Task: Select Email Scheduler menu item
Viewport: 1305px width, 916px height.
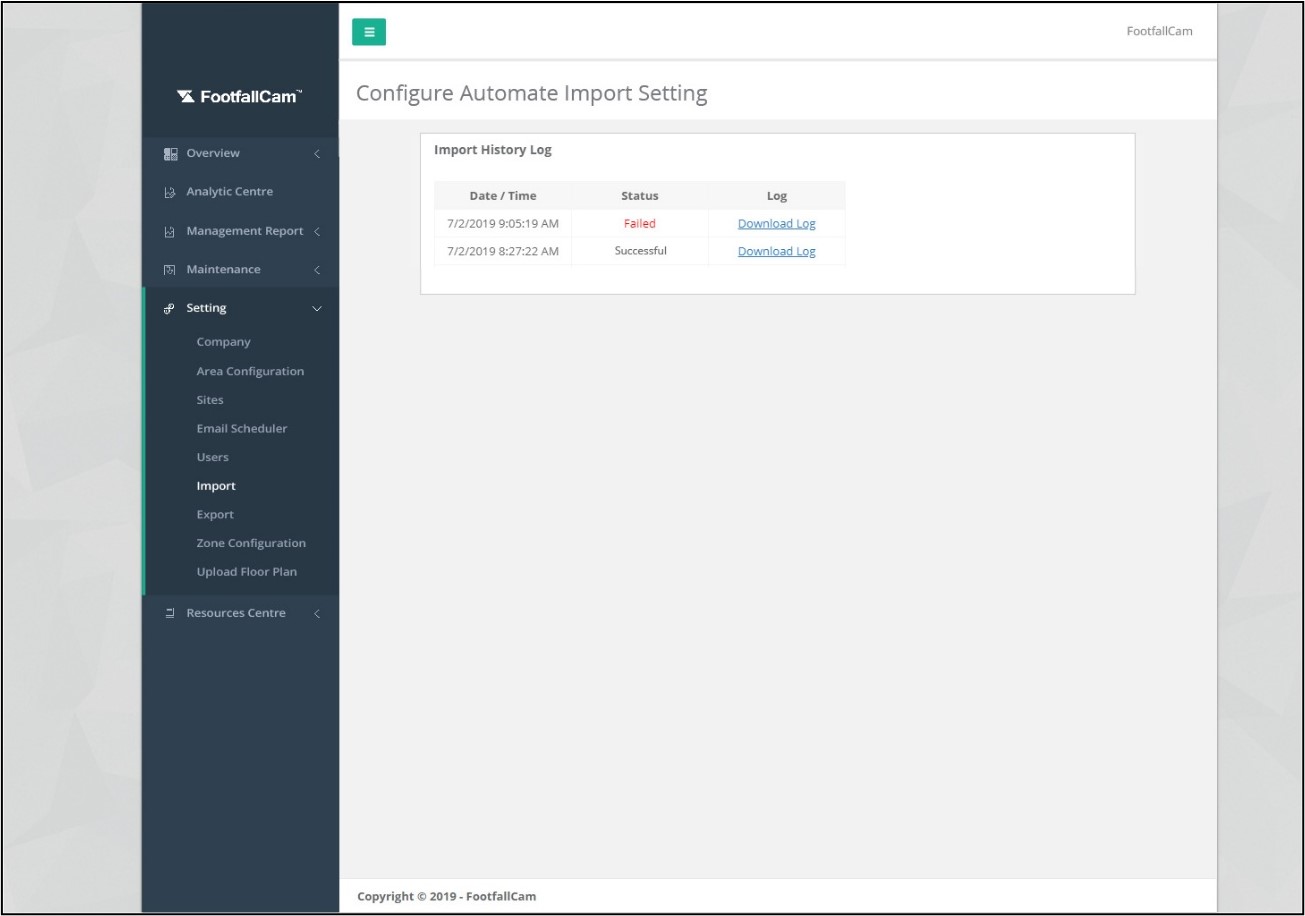Action: click(242, 428)
